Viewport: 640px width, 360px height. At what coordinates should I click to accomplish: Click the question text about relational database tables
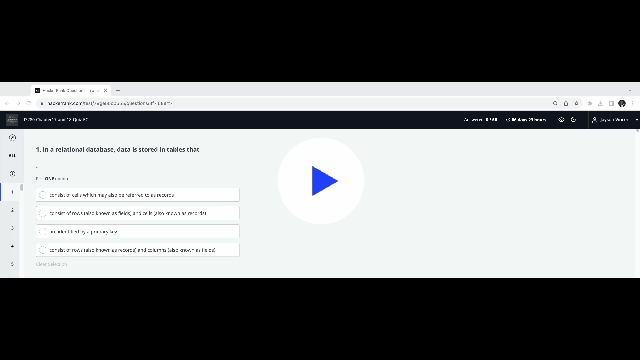pyautogui.click(x=118, y=150)
